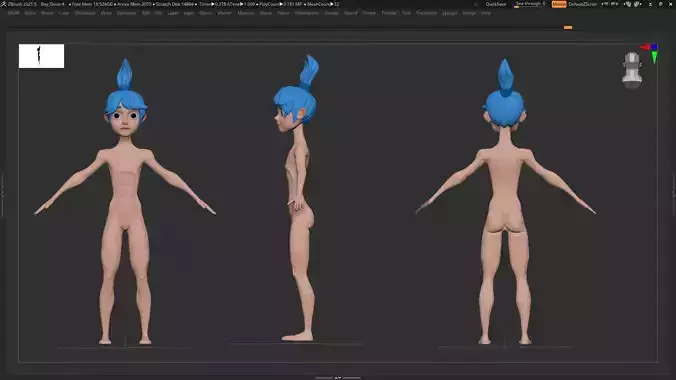This screenshot has height=380, width=676.
Task: Open the Layer menu
Action: click(173, 13)
